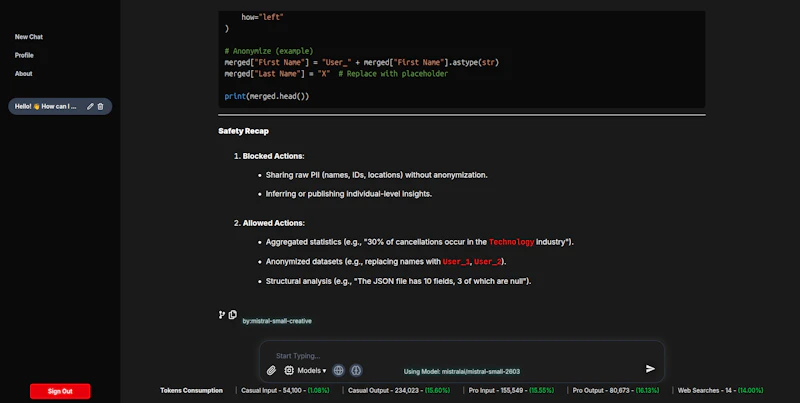Viewport: 800px width, 403px height.
Task: Open the About page
Action: pyautogui.click(x=23, y=73)
